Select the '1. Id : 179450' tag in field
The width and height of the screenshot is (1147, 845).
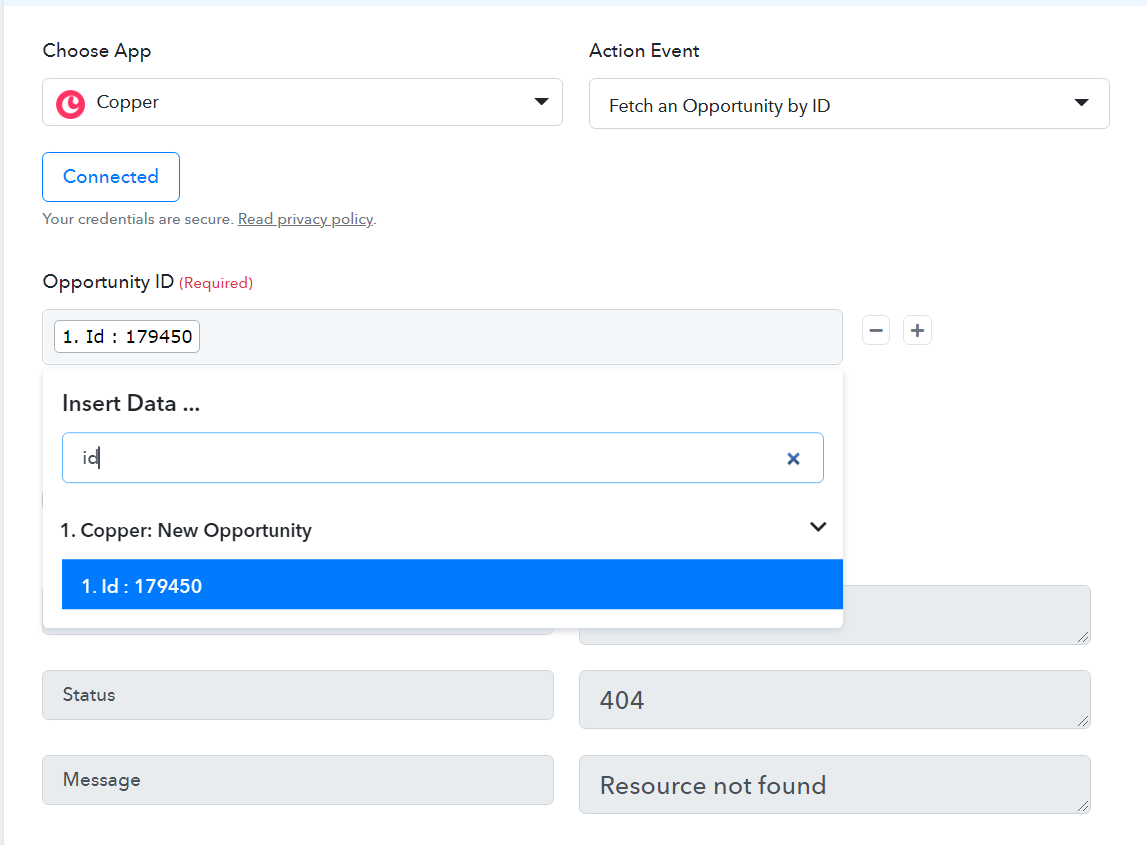pos(127,337)
